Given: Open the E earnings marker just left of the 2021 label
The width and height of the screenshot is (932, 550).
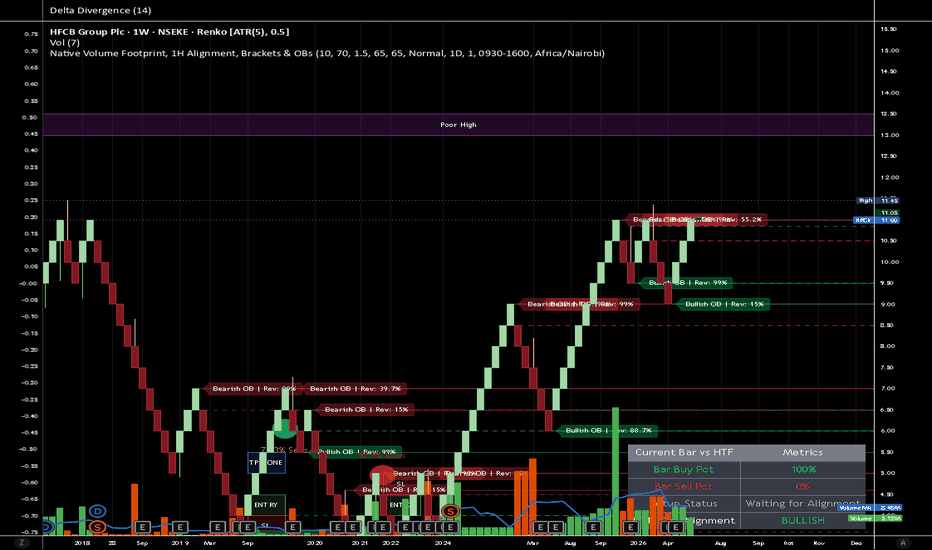Looking at the screenshot, I should 352,527.
